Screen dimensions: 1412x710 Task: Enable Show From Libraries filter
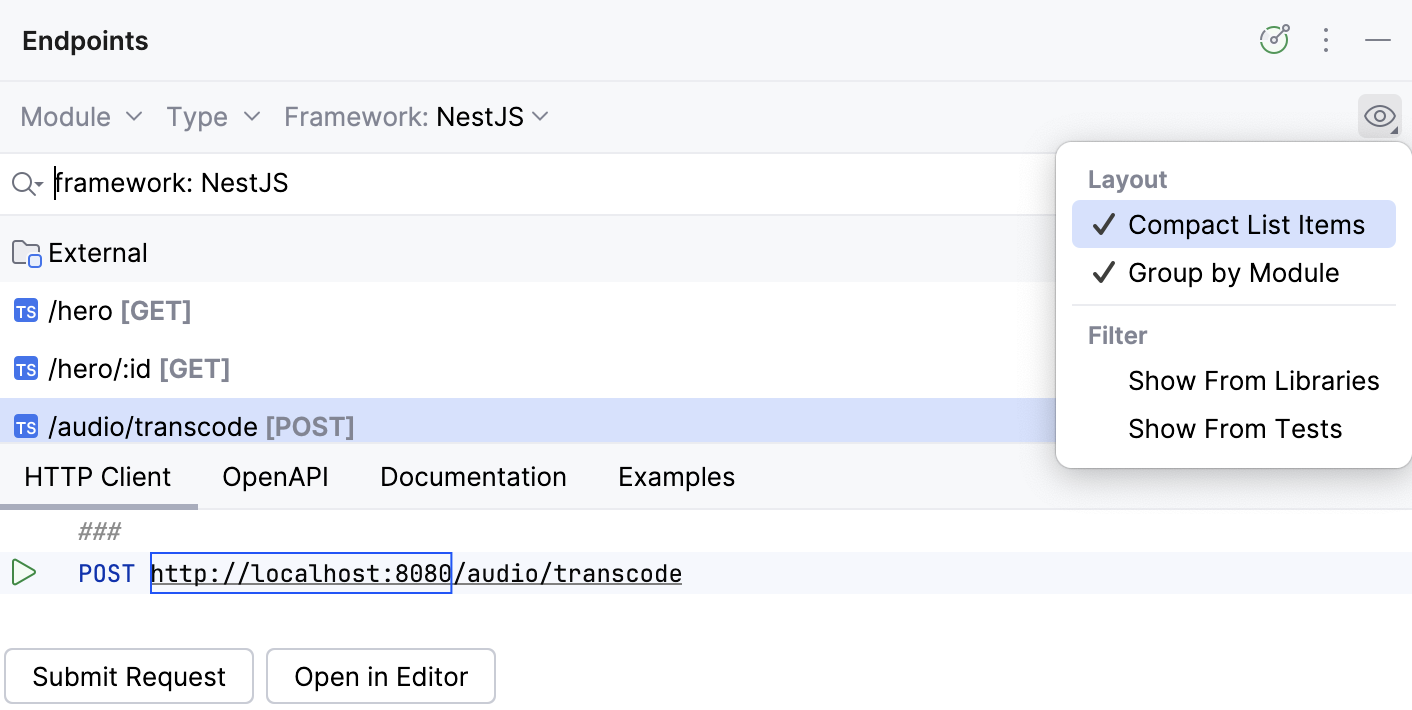click(x=1254, y=380)
